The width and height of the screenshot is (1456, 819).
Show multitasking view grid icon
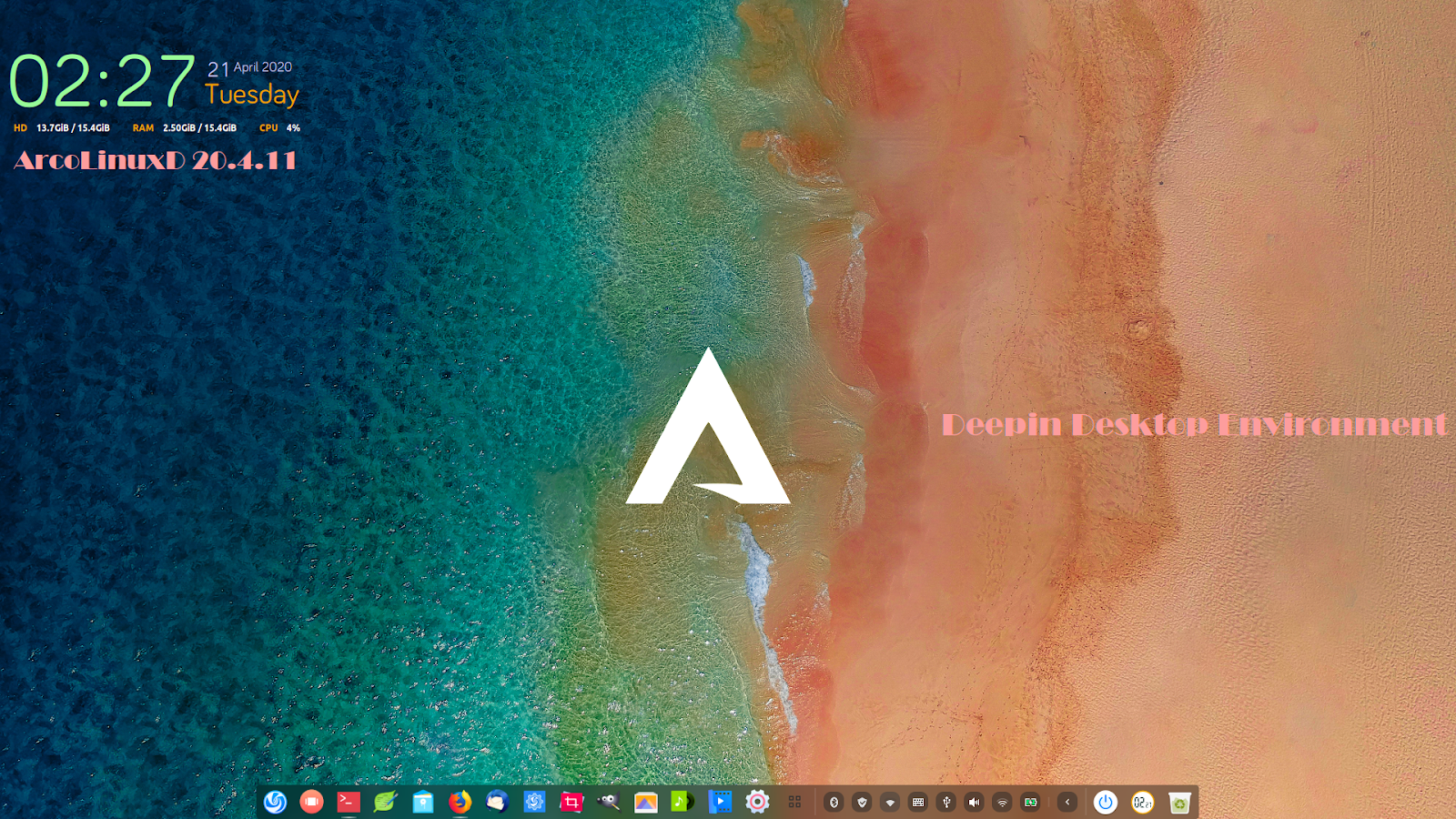[794, 802]
